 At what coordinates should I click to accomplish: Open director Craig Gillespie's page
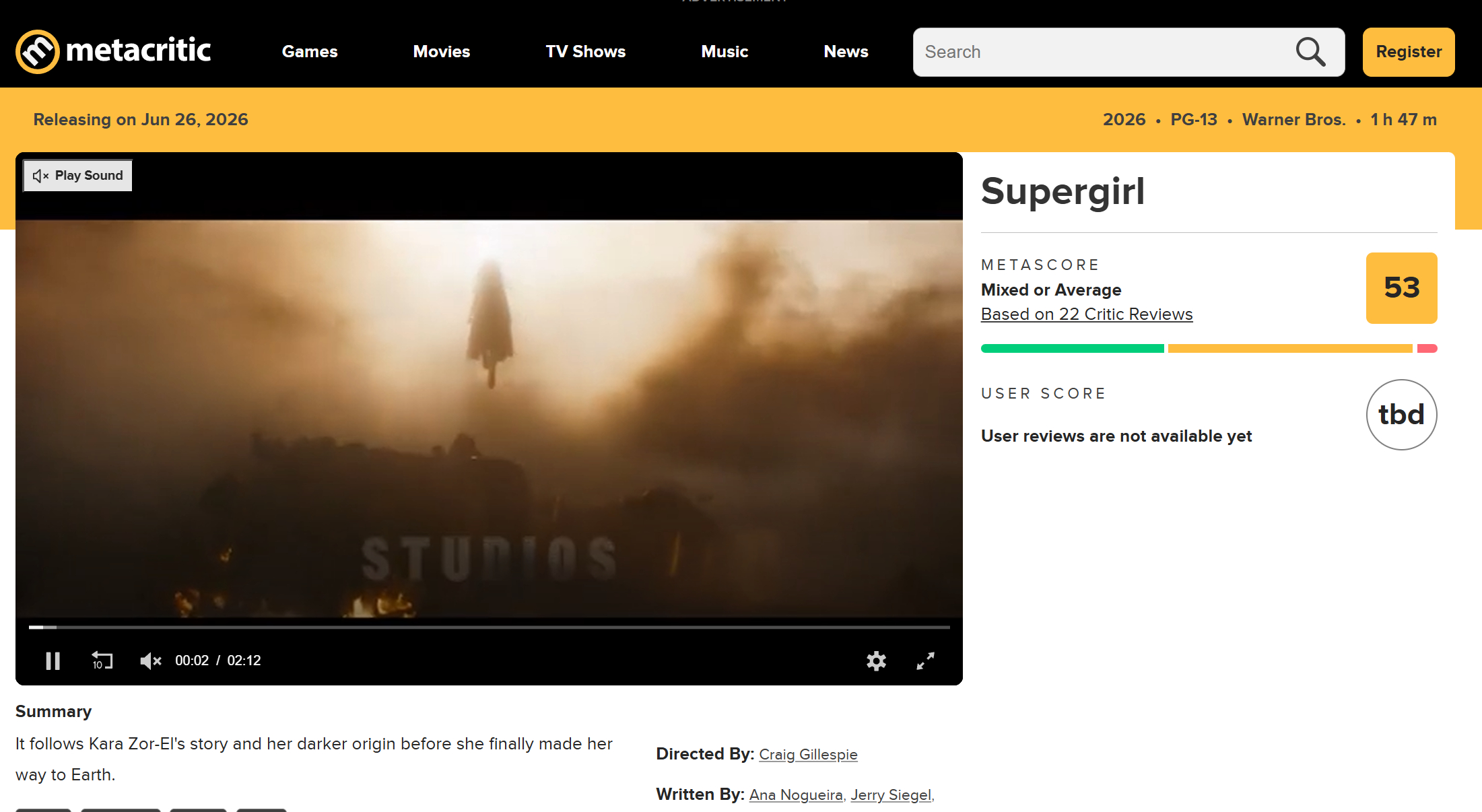(808, 755)
